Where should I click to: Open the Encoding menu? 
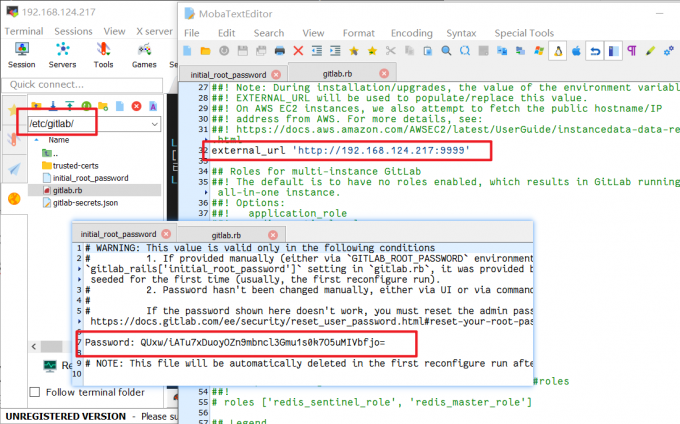point(411,32)
